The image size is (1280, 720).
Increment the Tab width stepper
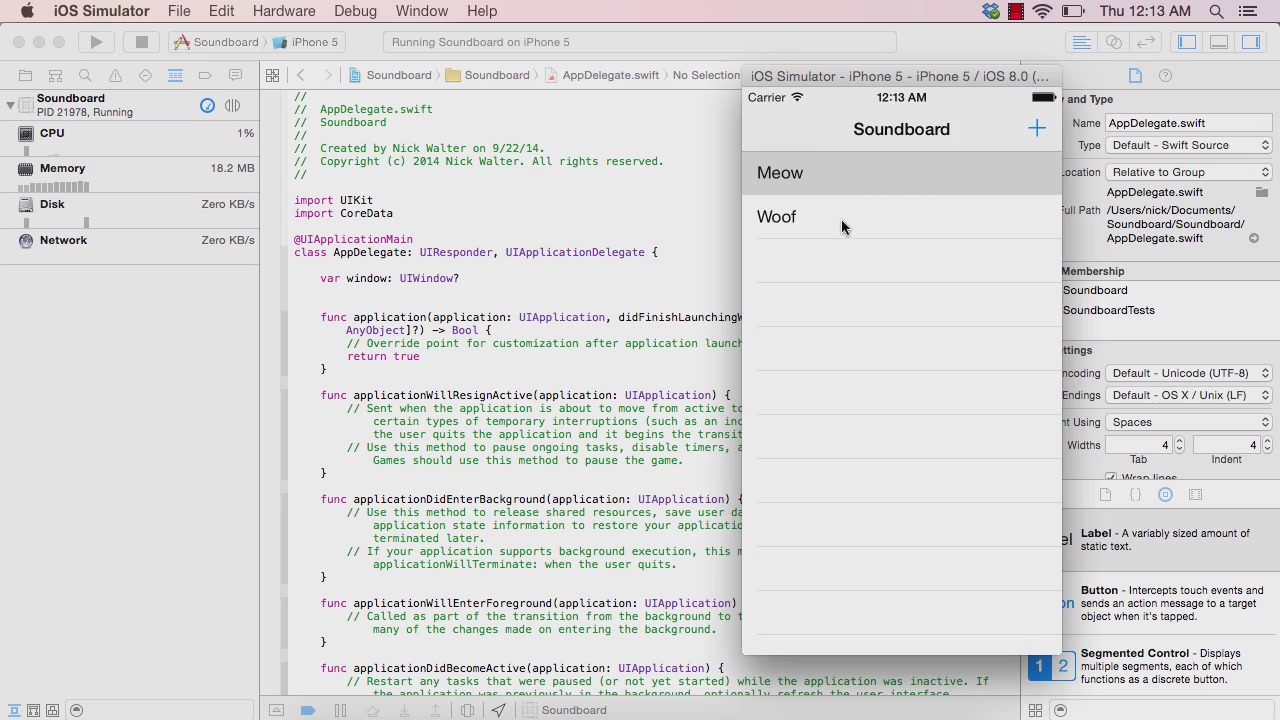point(1179,441)
